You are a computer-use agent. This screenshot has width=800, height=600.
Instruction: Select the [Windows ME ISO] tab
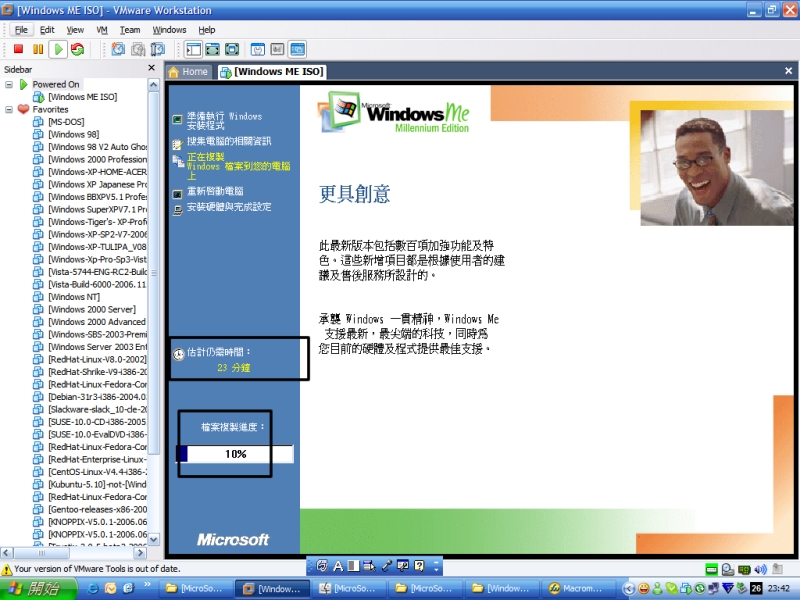[x=272, y=72]
